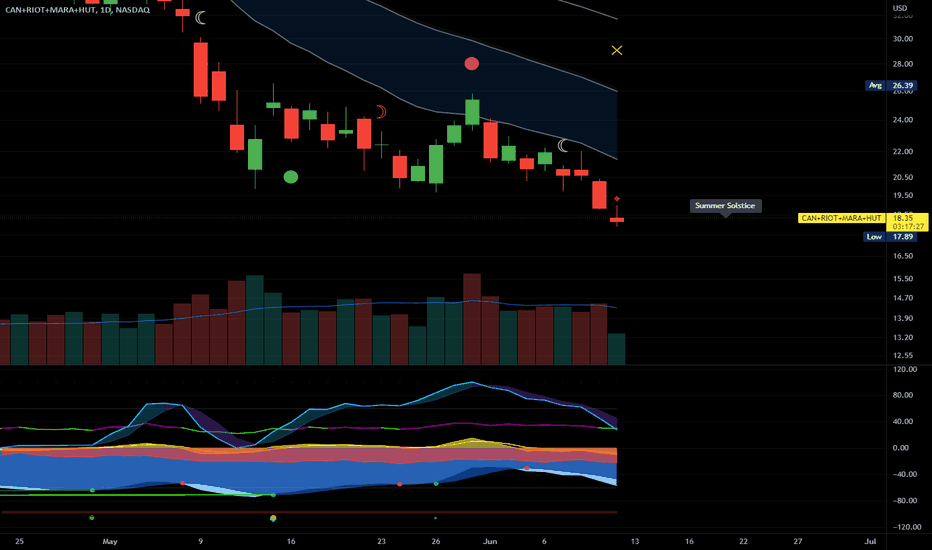Click the Avg 26.39 price label
Image resolution: width=932 pixels, height=550 pixels.
coord(890,86)
